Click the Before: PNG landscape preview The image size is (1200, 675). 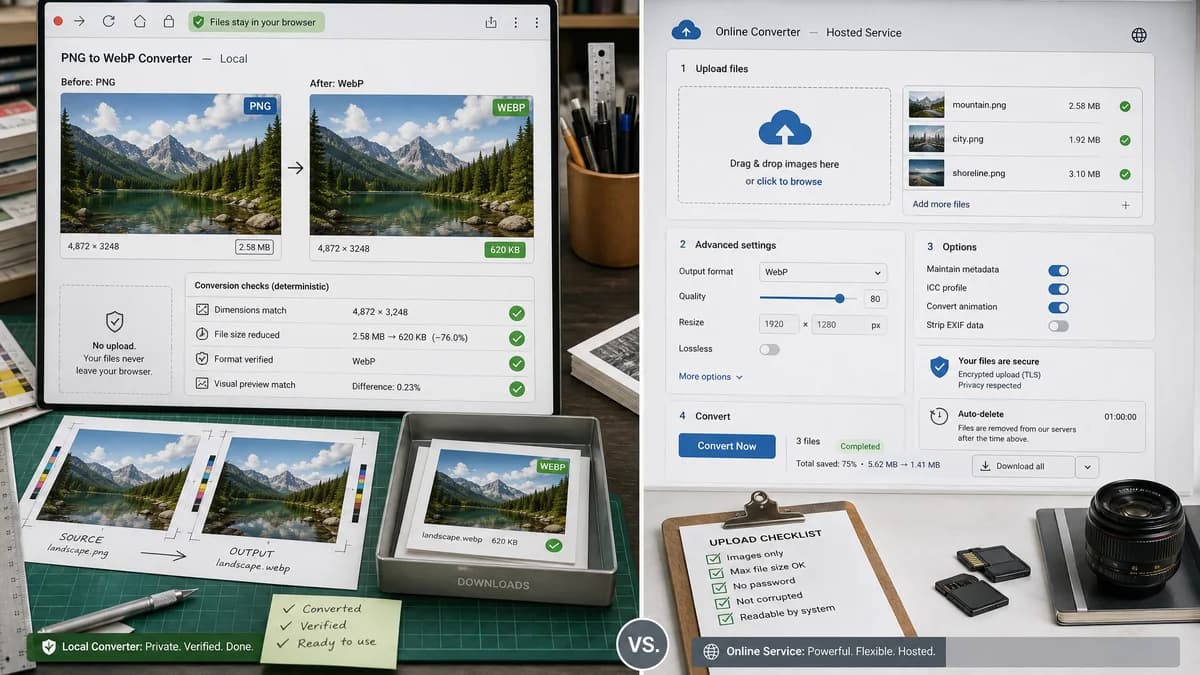tap(171, 163)
